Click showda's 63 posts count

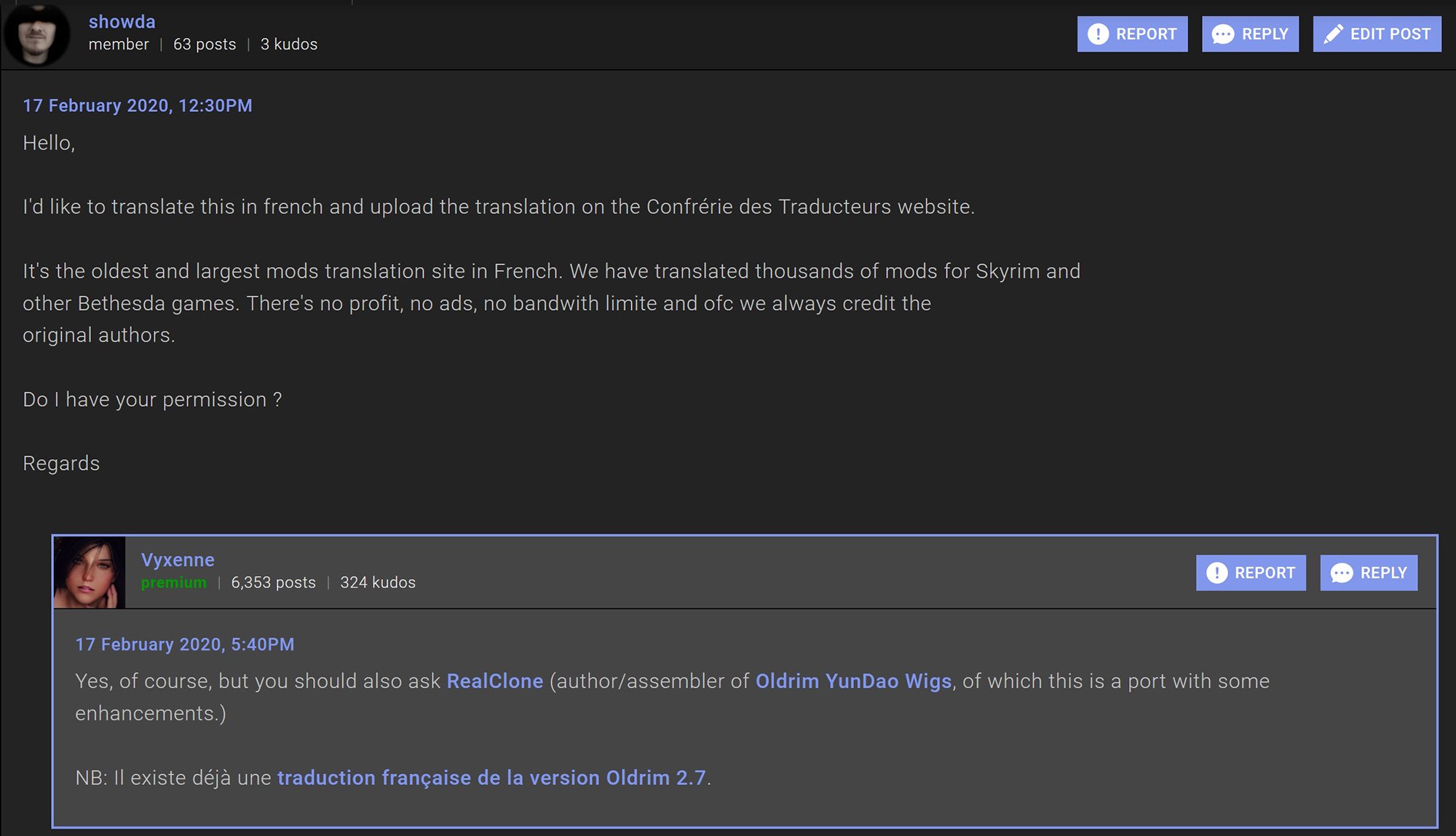pyautogui.click(x=205, y=44)
